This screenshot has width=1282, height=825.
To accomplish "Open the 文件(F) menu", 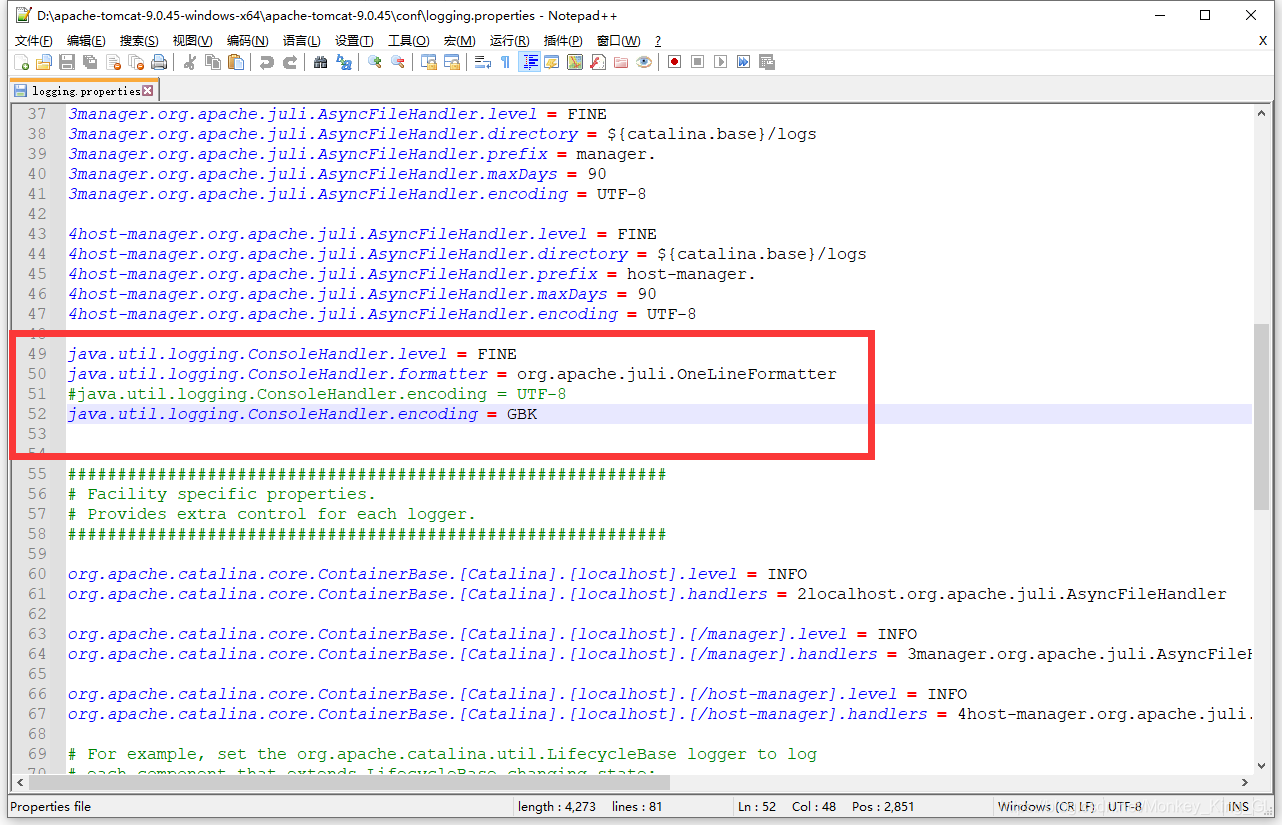I will [33, 41].
